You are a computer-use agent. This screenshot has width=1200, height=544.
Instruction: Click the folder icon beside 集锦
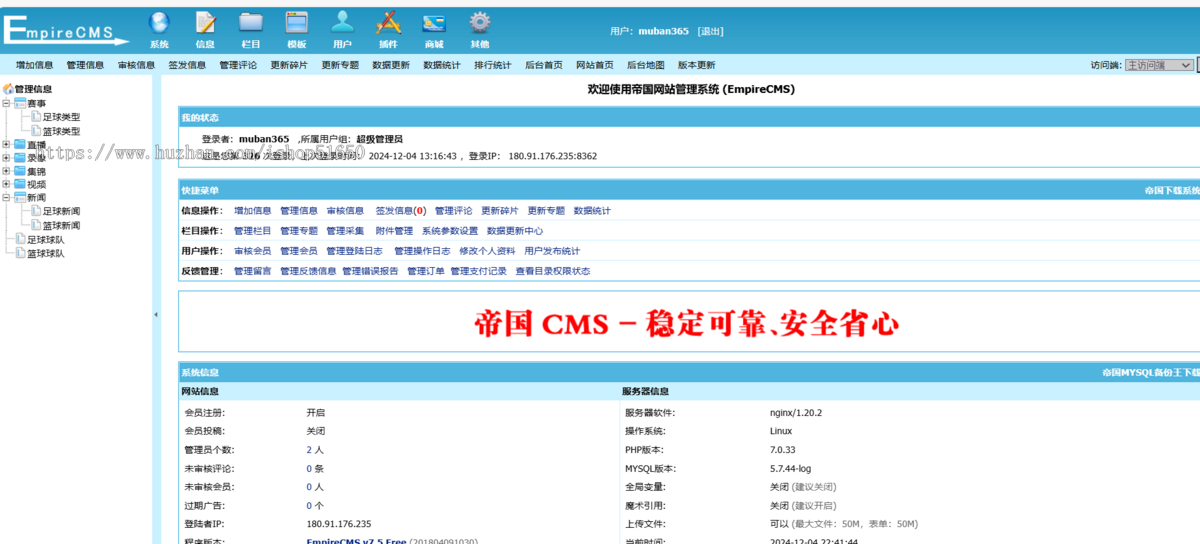[x=20, y=171]
